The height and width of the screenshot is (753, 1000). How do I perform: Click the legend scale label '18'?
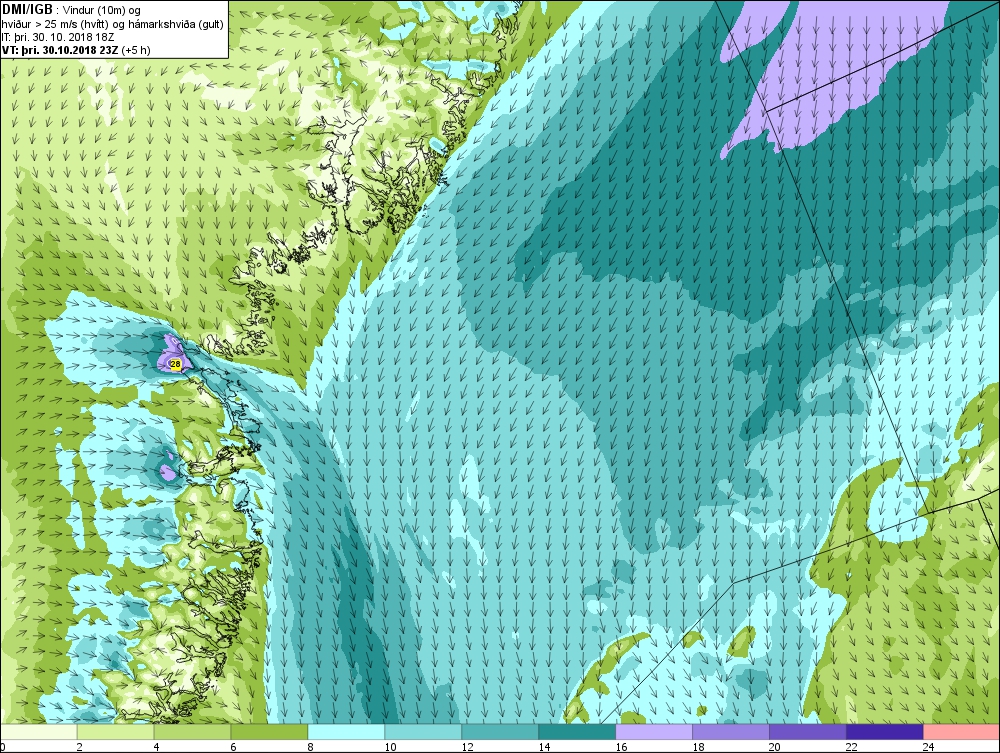698,747
